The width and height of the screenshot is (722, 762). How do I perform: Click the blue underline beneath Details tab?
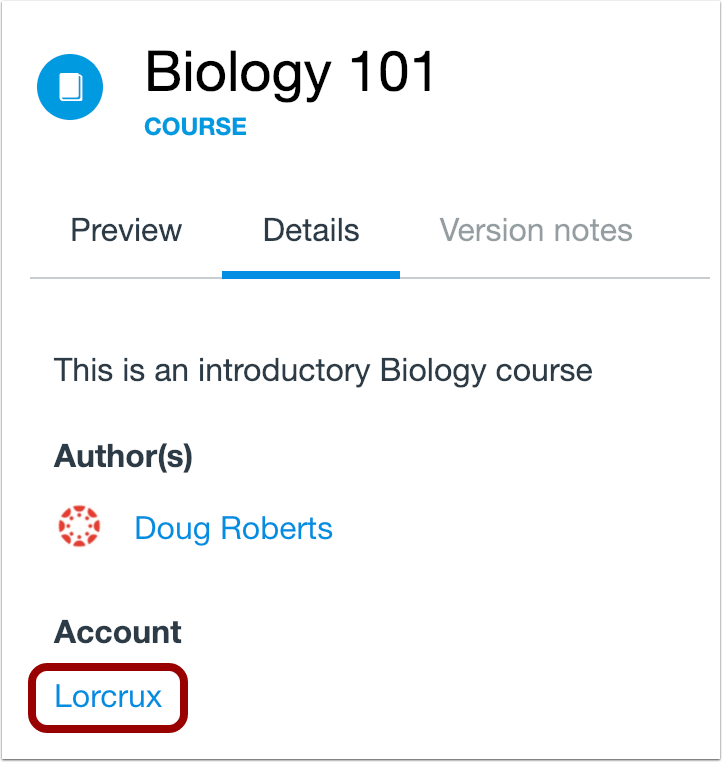[x=310, y=274]
